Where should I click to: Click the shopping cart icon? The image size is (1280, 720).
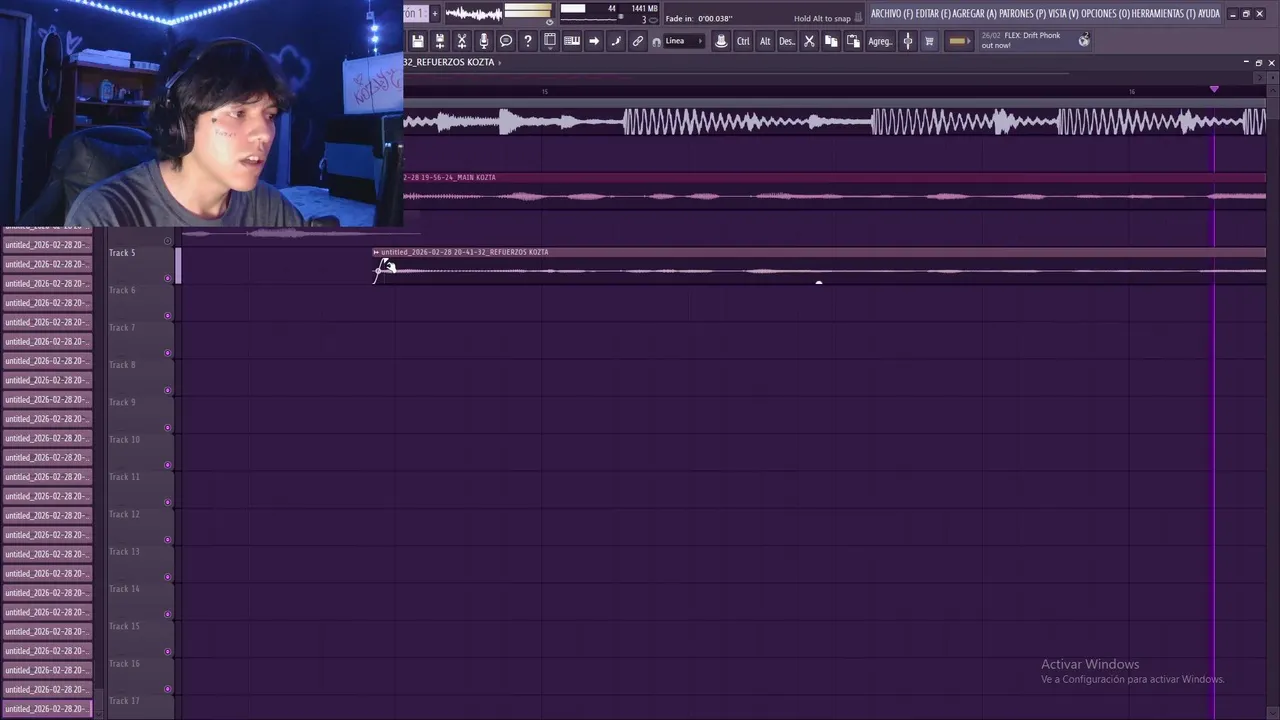929,41
